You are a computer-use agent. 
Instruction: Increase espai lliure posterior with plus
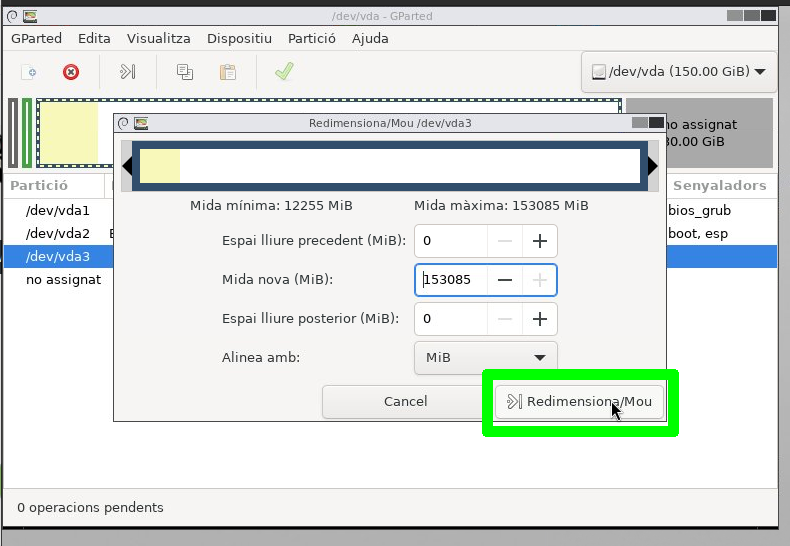click(x=540, y=319)
